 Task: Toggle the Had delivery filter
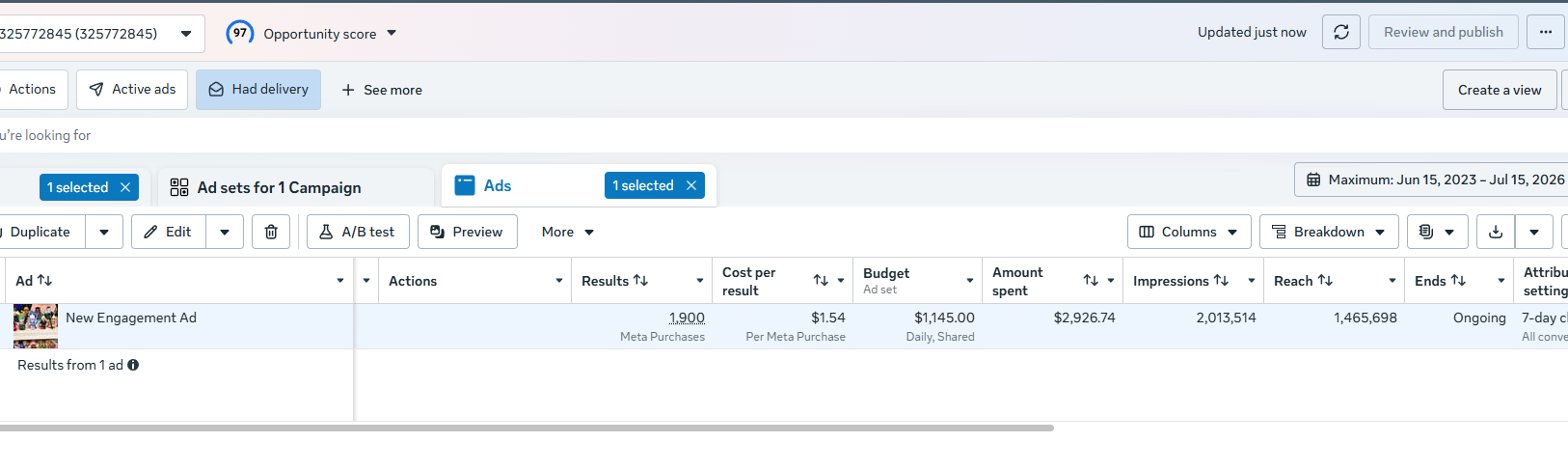coord(258,90)
